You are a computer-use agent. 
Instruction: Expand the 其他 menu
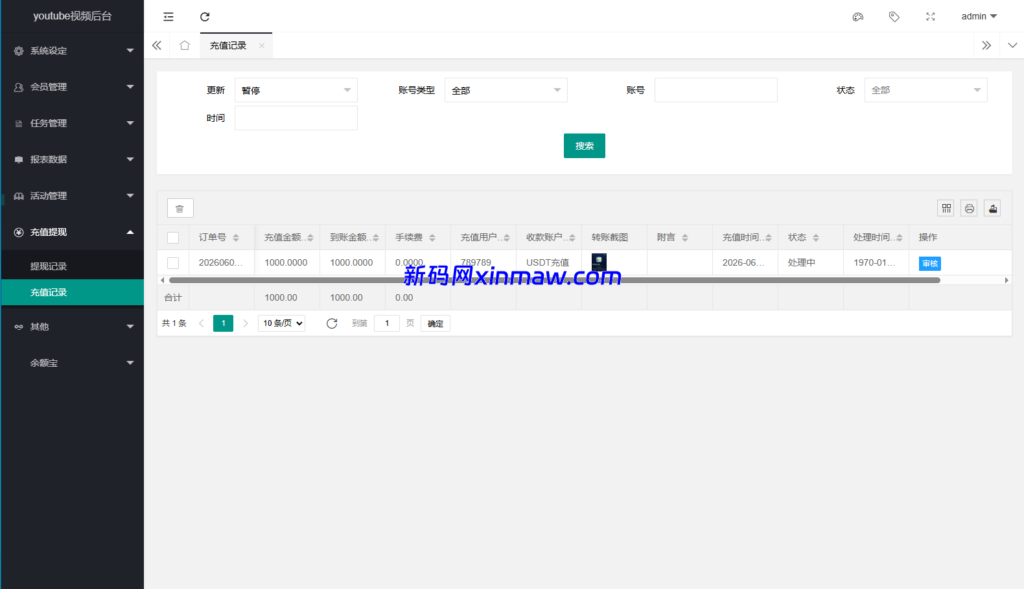pos(72,326)
